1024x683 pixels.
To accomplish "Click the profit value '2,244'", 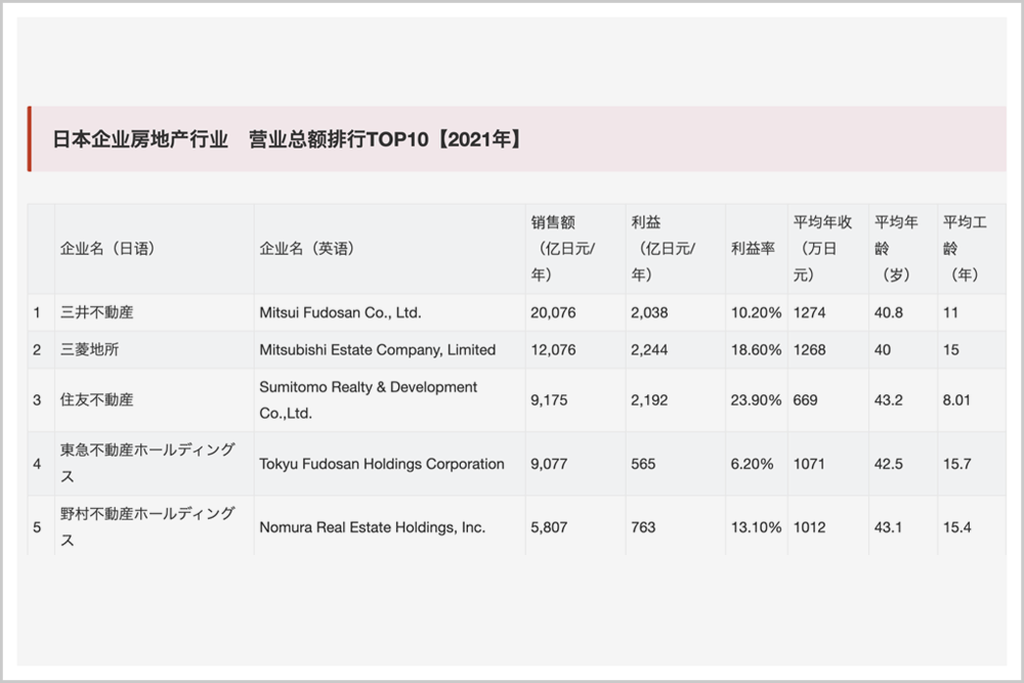I will pyautogui.click(x=649, y=350).
